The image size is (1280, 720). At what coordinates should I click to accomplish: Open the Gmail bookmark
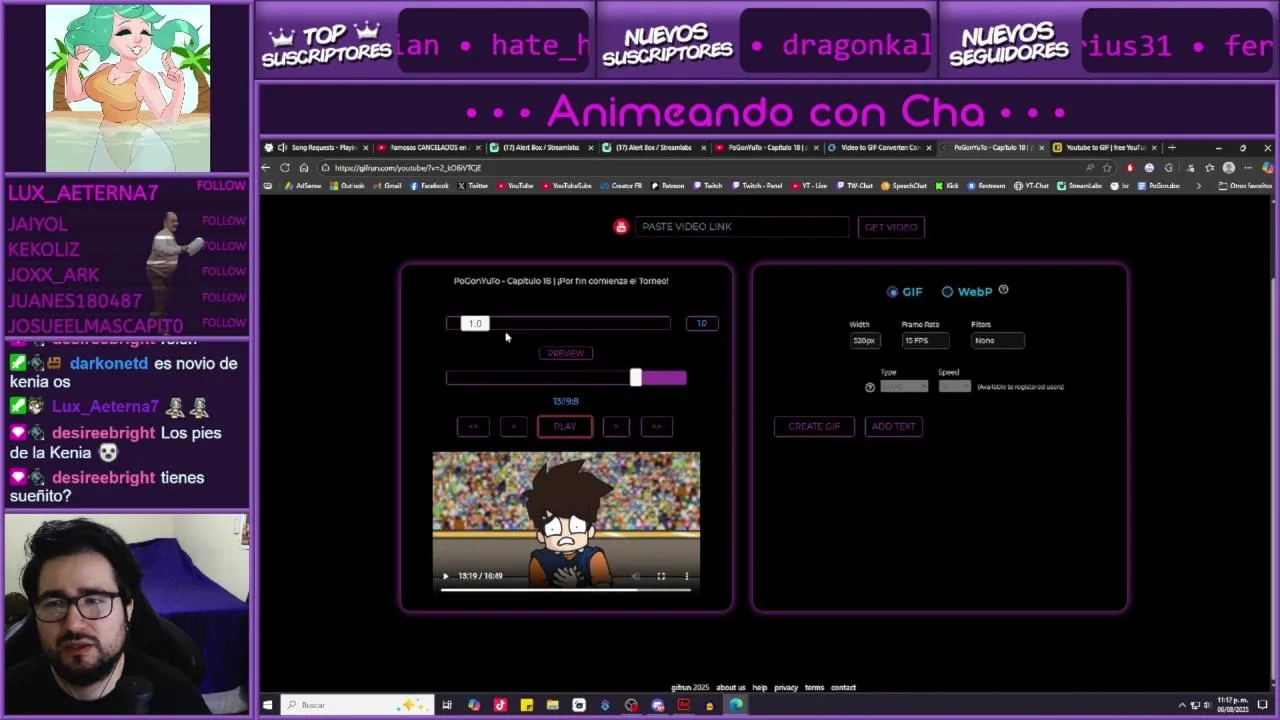click(x=387, y=186)
